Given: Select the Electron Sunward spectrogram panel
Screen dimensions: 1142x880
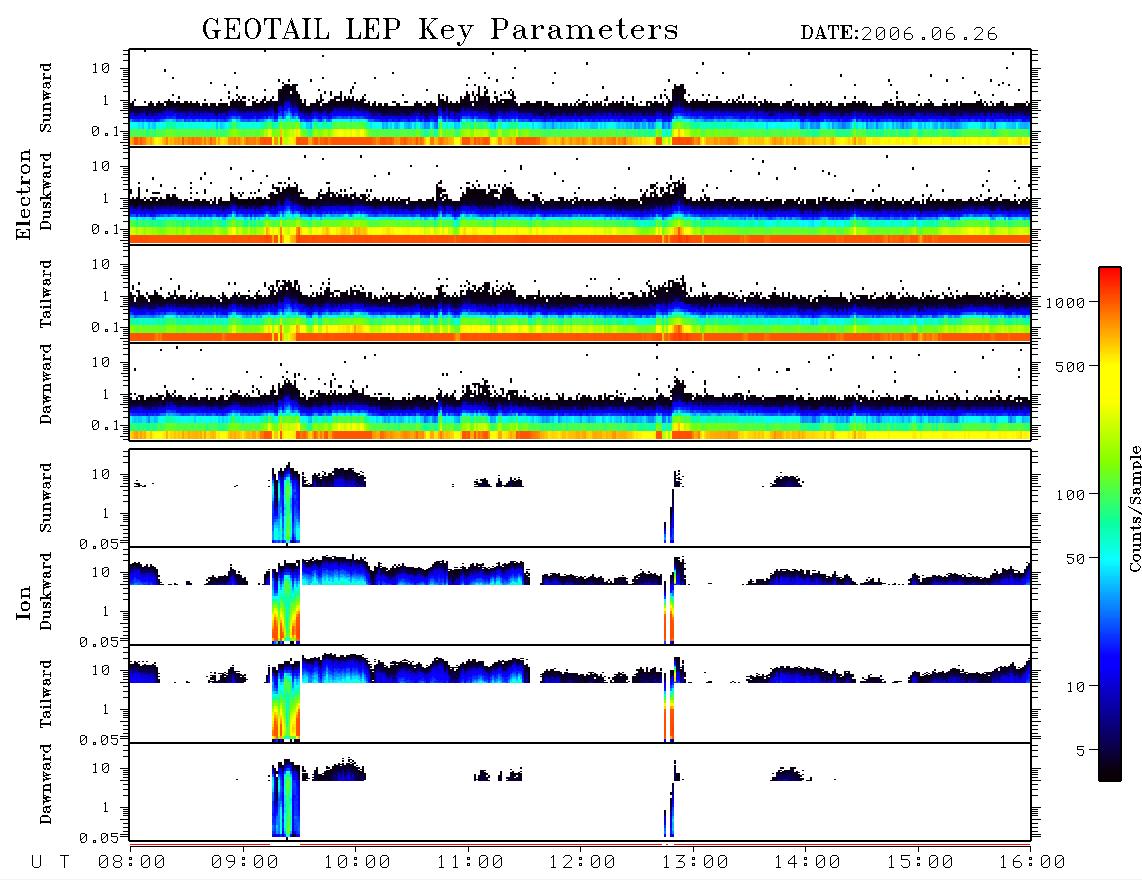Looking at the screenshot, I should click(x=580, y=98).
